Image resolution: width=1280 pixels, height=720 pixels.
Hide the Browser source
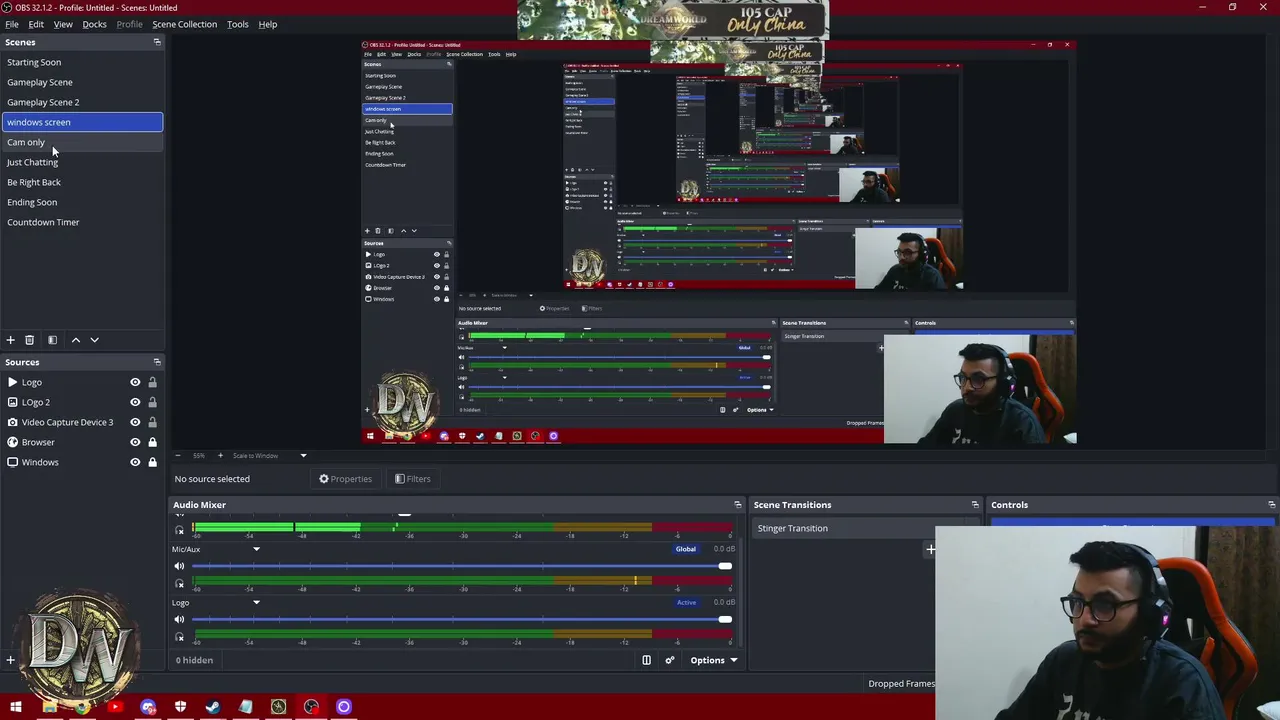point(135,442)
